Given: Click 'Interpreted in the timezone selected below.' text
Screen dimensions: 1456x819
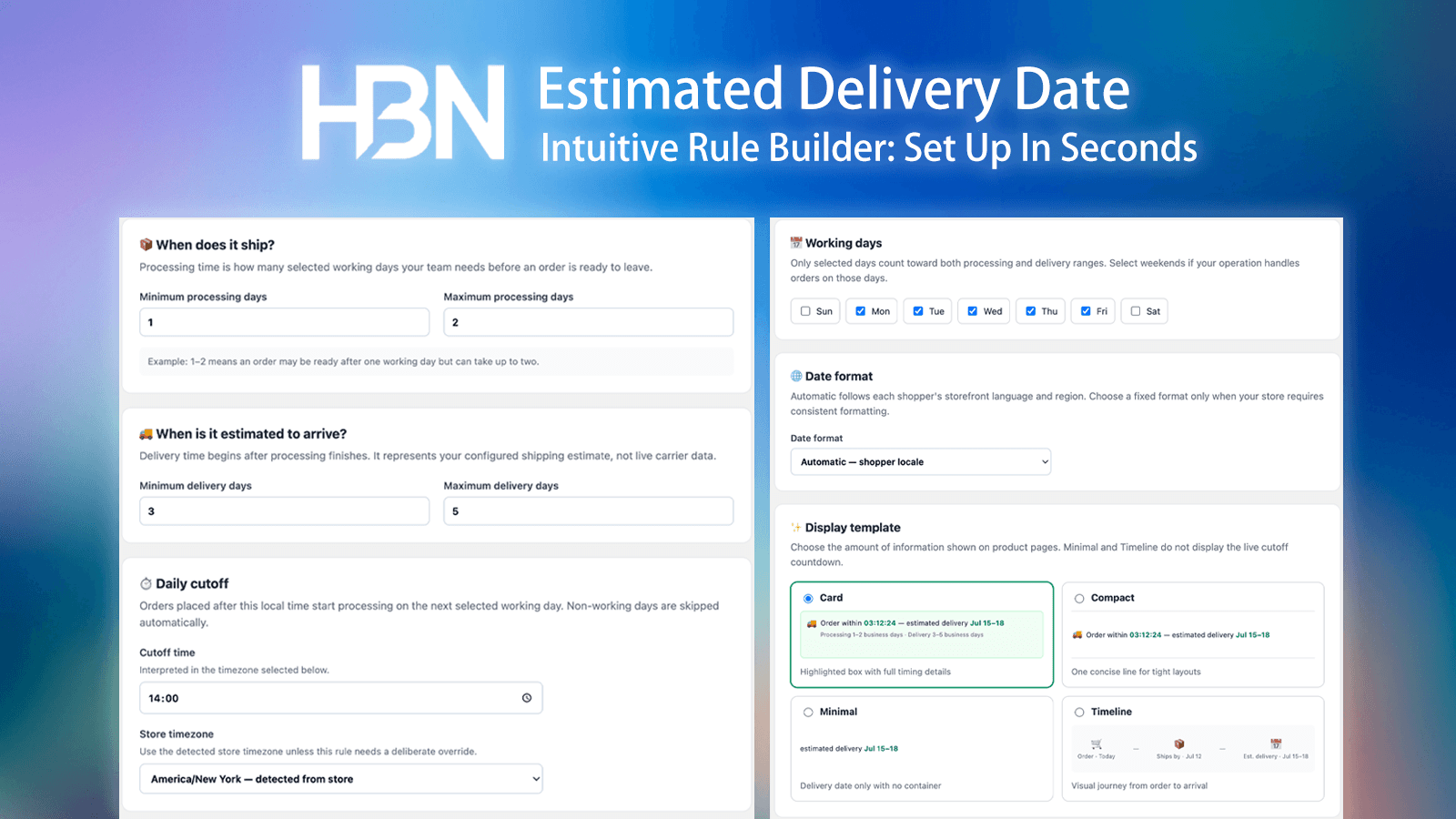Looking at the screenshot, I should [x=234, y=670].
